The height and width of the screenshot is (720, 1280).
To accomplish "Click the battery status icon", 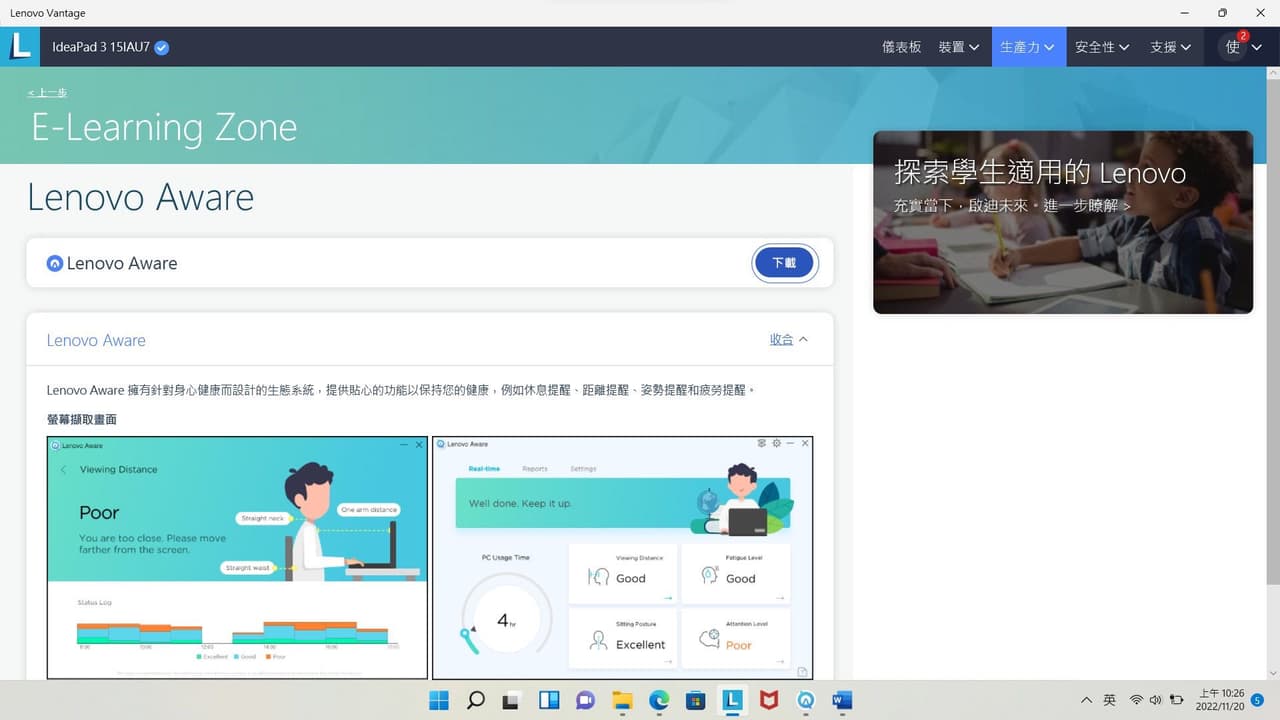I will pos(1177,700).
